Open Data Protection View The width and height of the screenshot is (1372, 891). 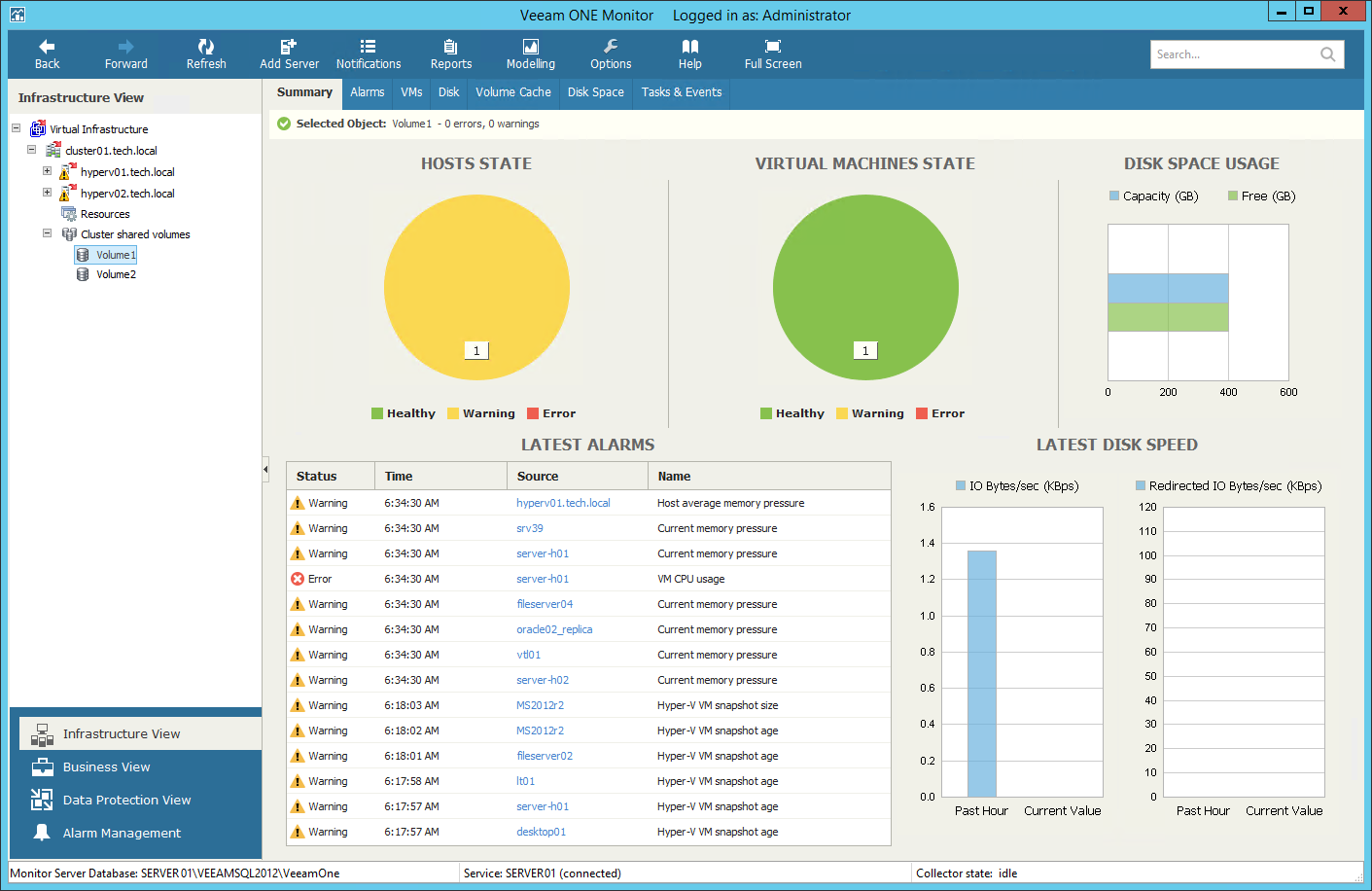[x=126, y=801]
